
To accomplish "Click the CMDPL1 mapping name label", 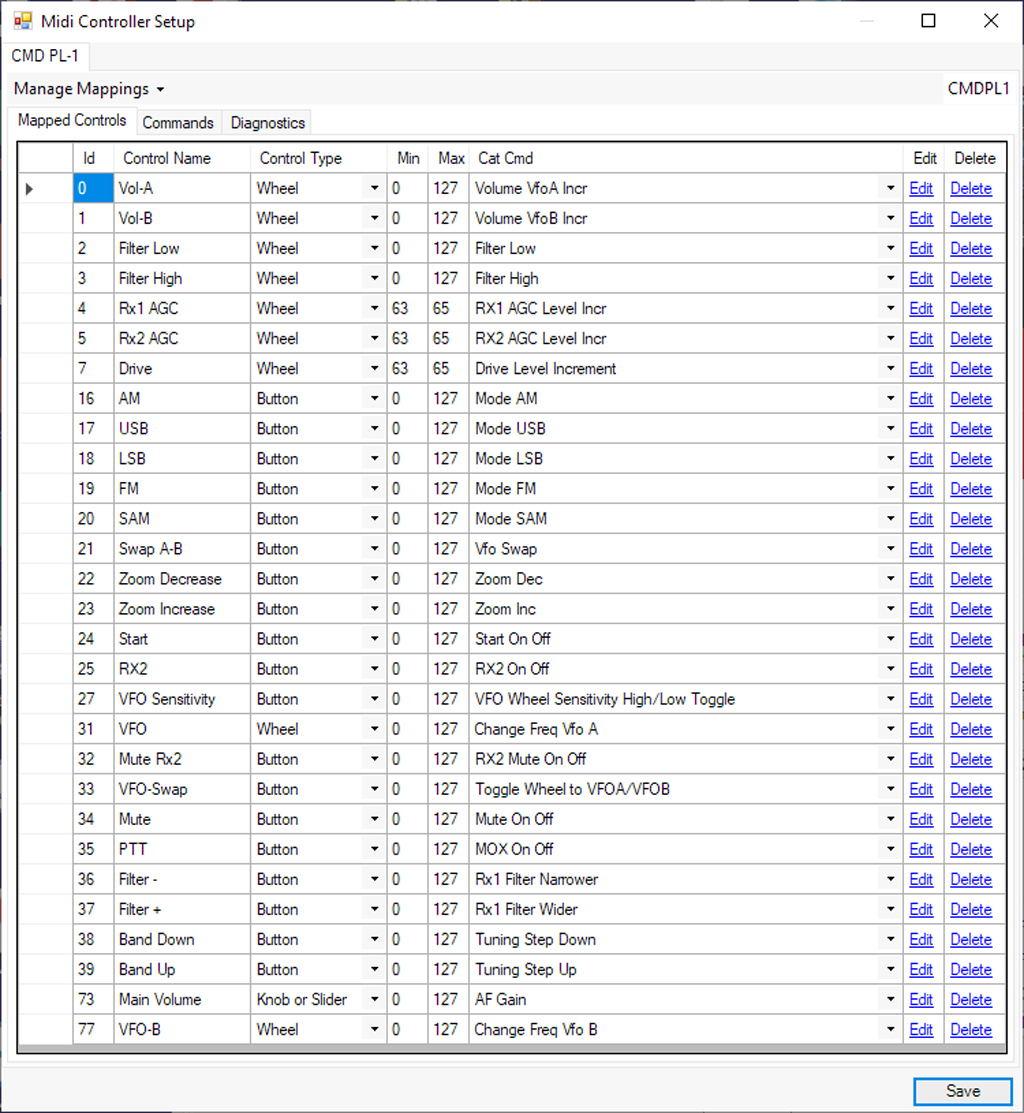I will pos(978,89).
